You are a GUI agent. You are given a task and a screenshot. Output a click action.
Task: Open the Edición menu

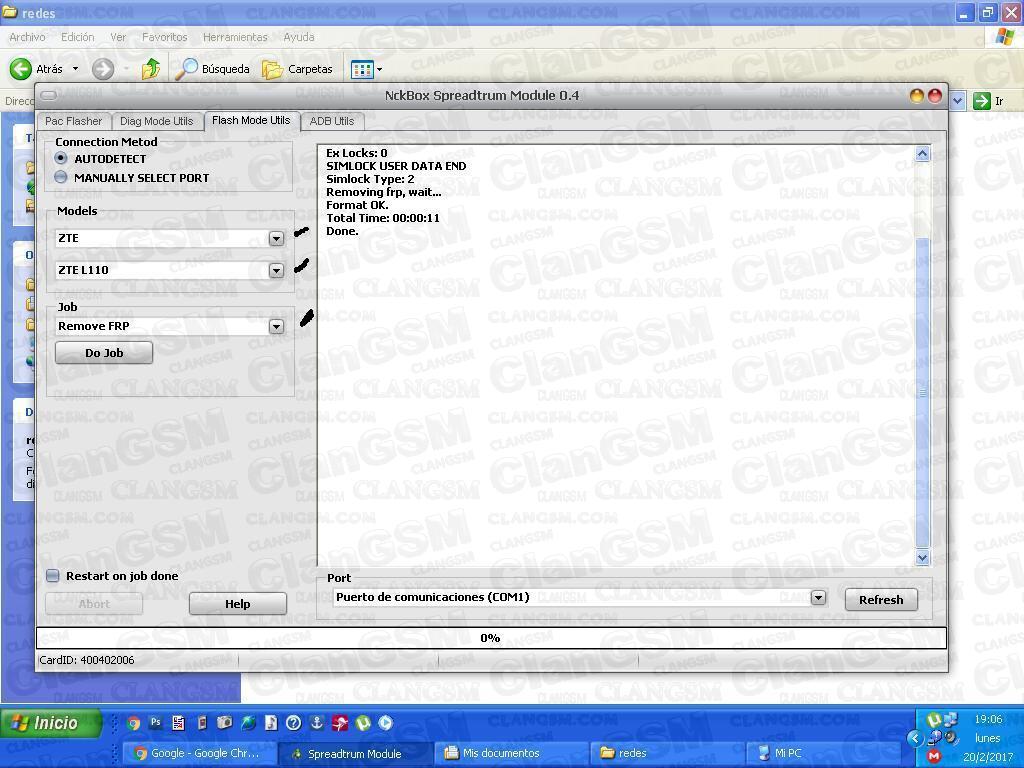(78, 37)
